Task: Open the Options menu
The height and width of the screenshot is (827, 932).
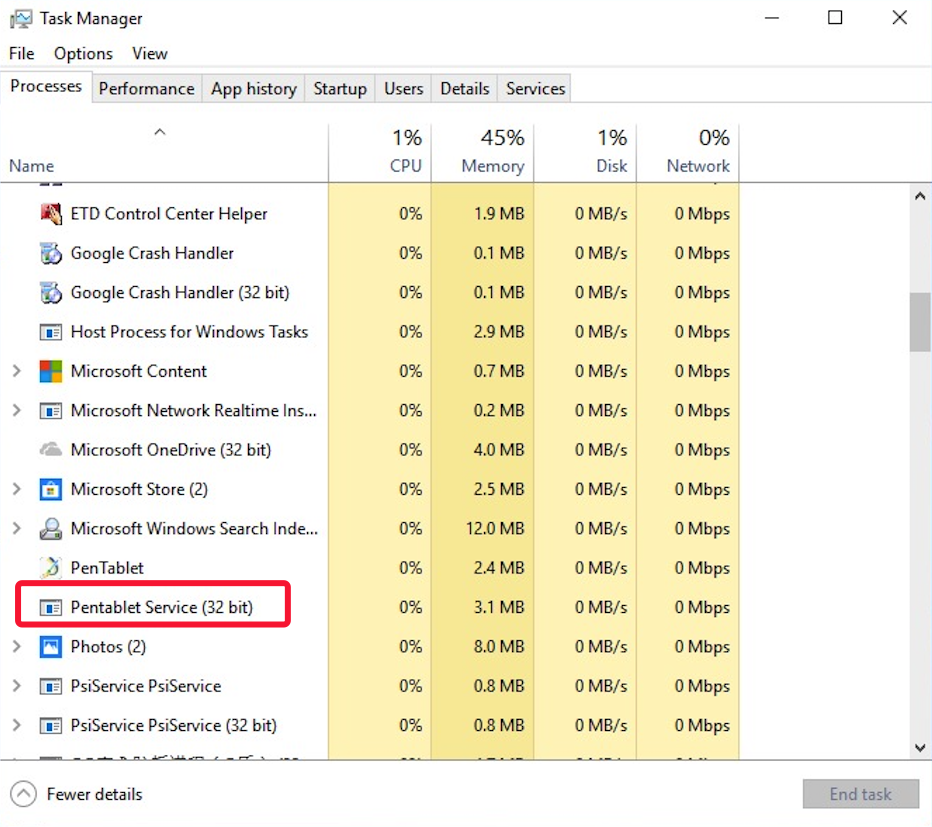Action: [x=83, y=54]
